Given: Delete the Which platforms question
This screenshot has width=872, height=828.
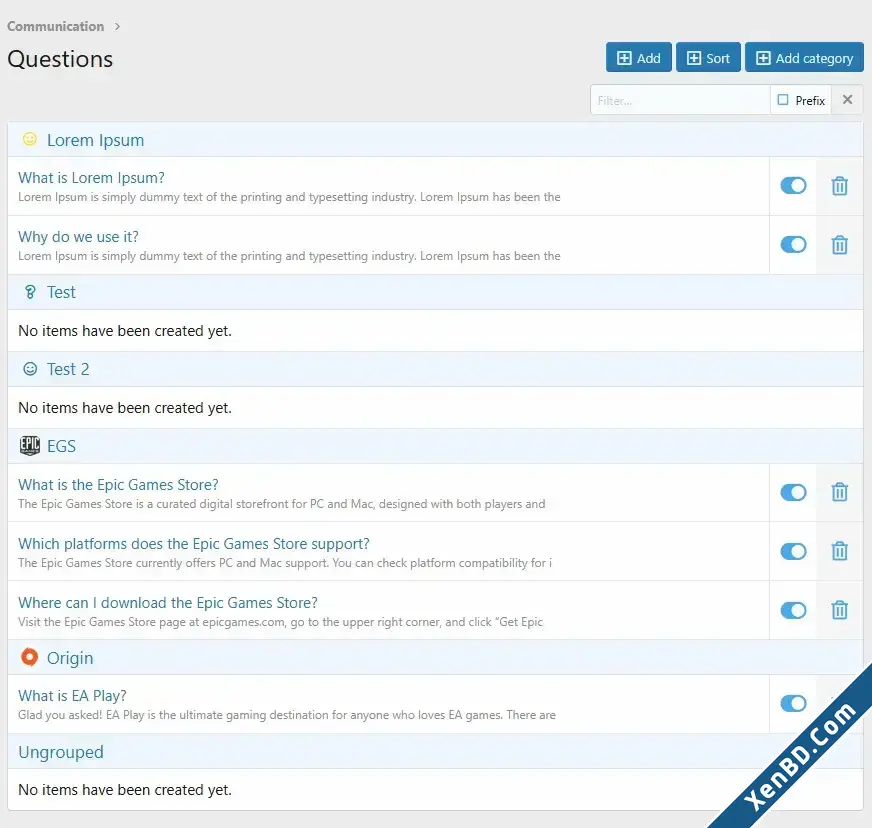Looking at the screenshot, I should tap(839, 551).
